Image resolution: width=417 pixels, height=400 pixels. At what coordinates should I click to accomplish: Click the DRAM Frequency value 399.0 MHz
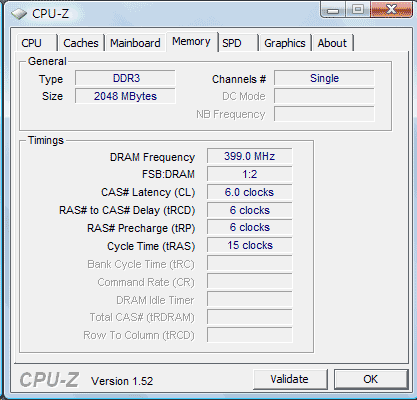pyautogui.click(x=250, y=156)
